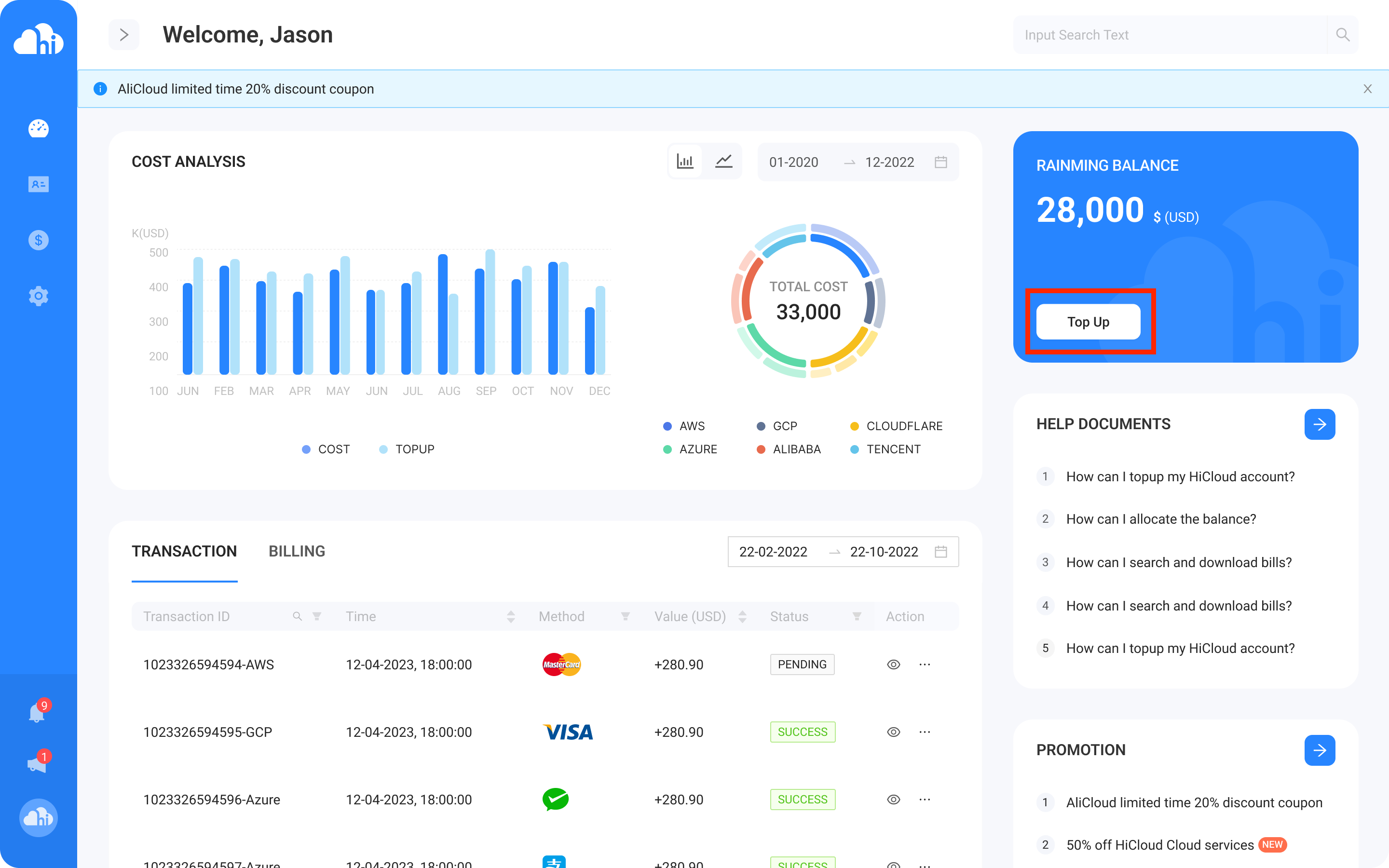1389x868 pixels.
Task: View transaction 1023326594594-AWS details eye icon
Action: tap(894, 665)
